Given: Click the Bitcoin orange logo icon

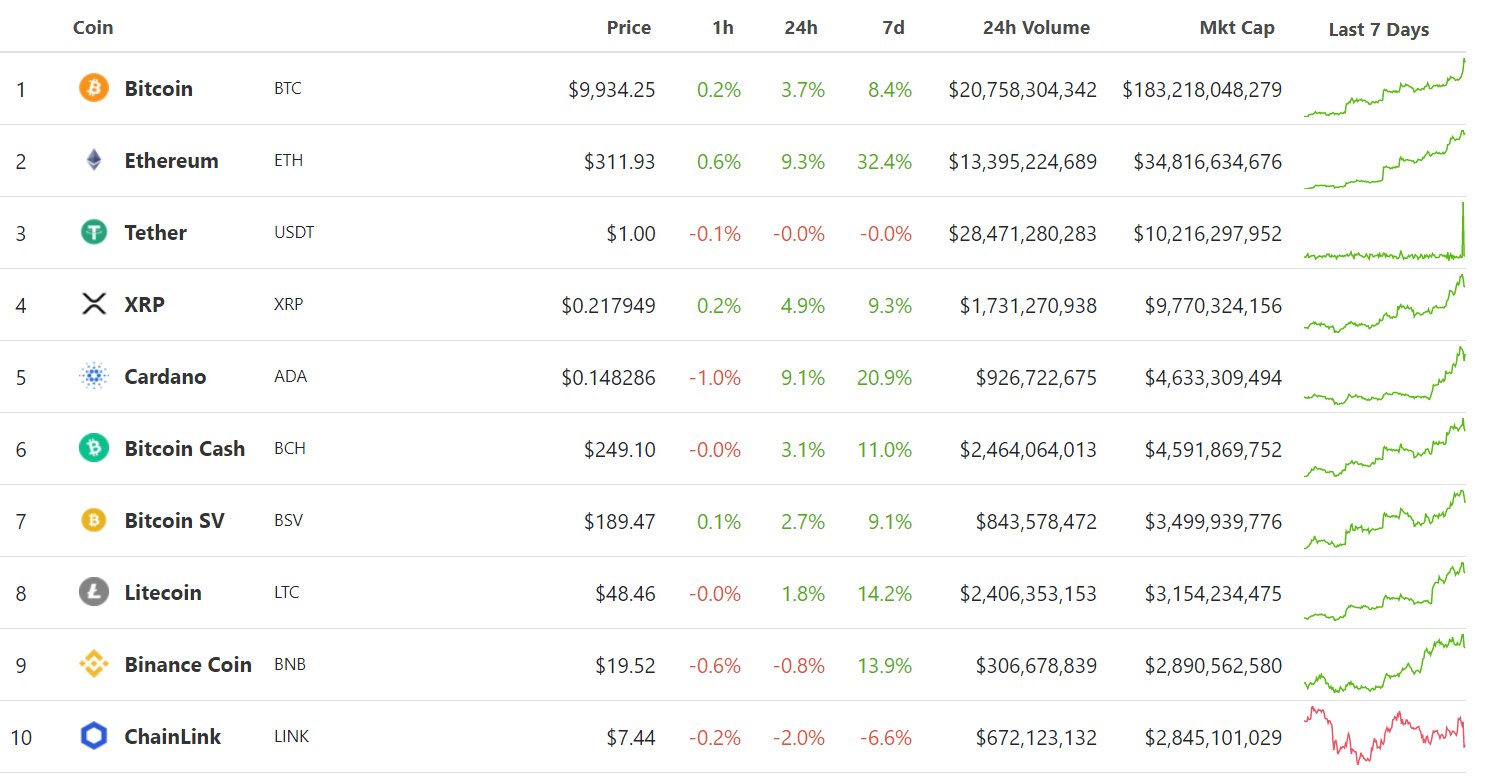Looking at the screenshot, I should 93,88.
